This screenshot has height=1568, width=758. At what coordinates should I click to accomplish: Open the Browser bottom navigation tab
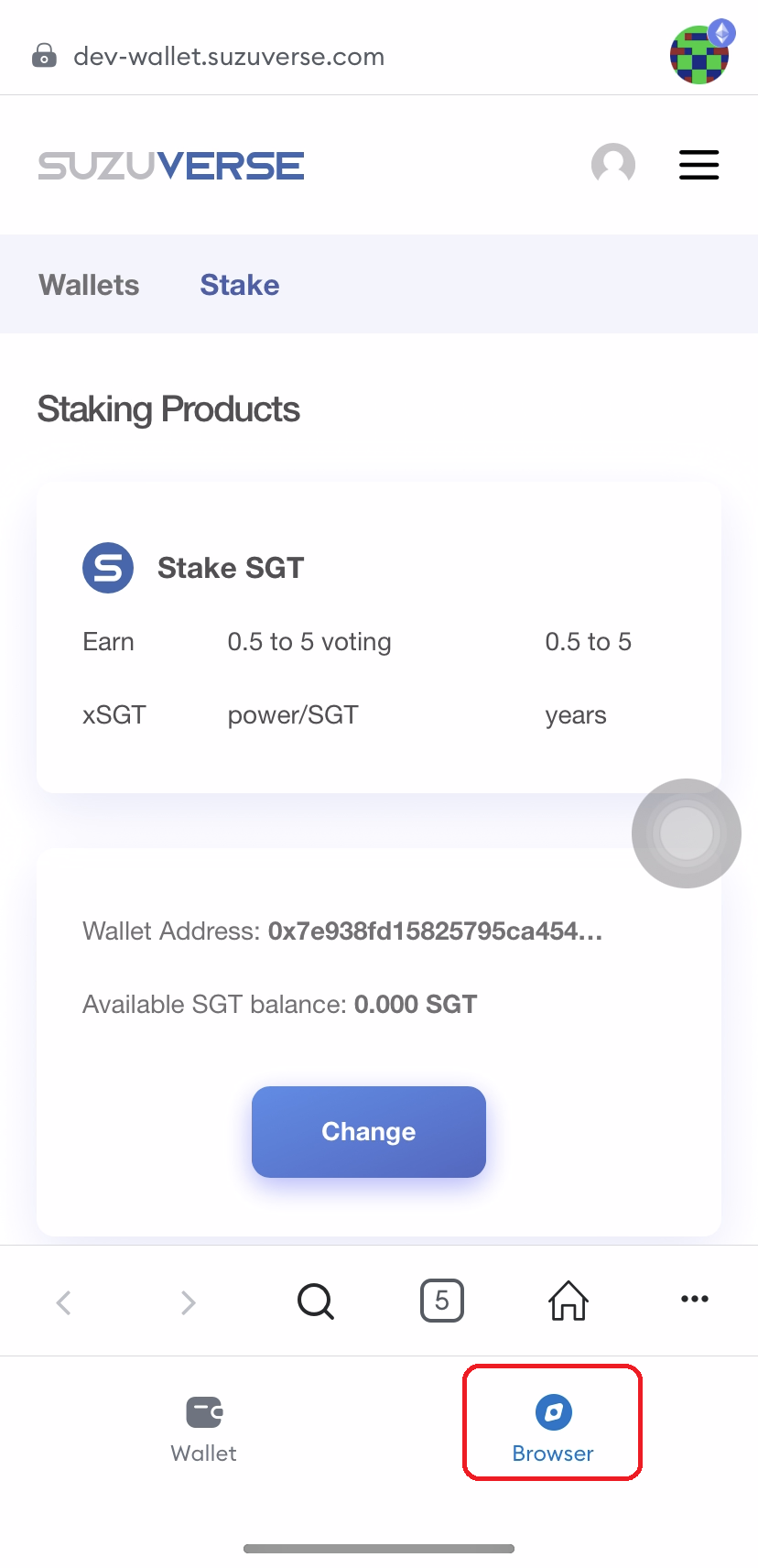(x=553, y=1427)
